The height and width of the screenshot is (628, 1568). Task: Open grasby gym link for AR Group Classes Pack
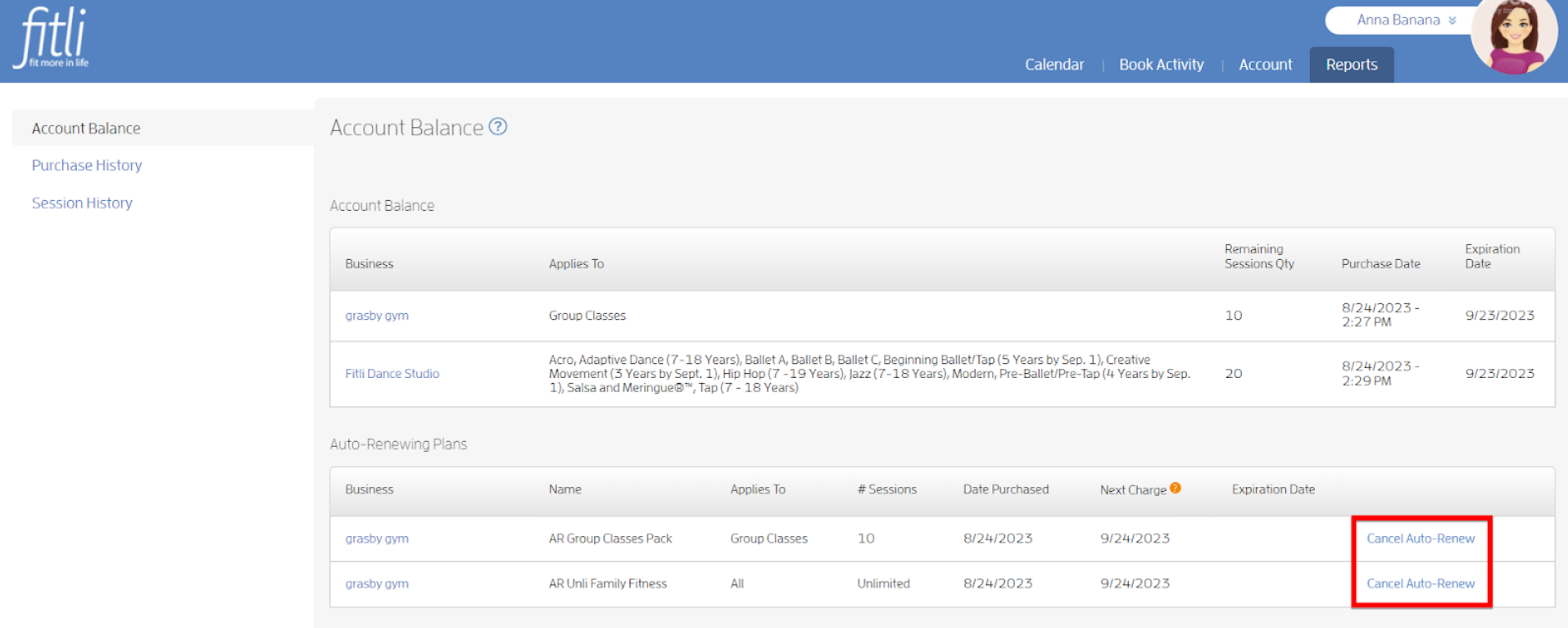pos(377,539)
